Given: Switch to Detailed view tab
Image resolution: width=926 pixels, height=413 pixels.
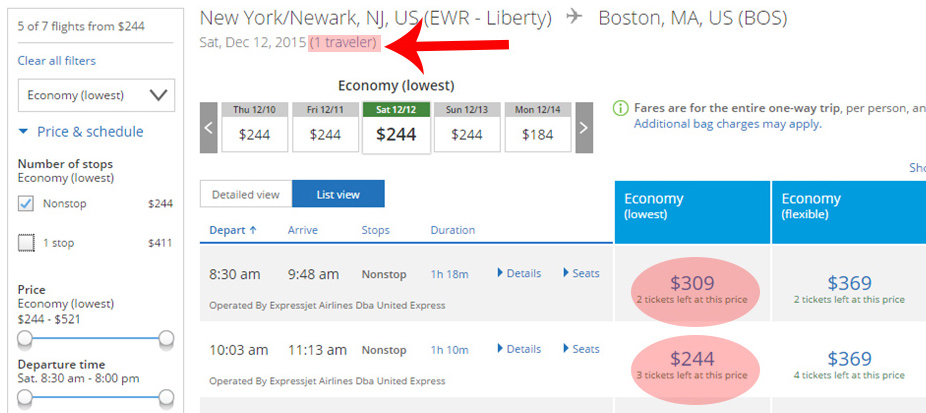Looking at the screenshot, I should [x=246, y=194].
